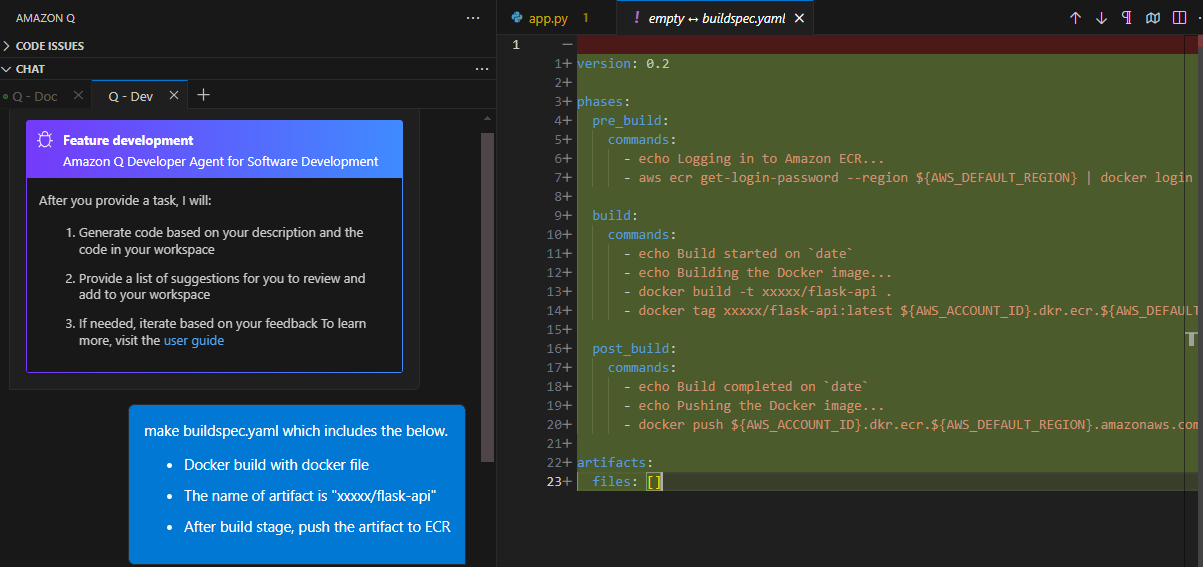Click the 'echo Build started on `date`' line
The width and height of the screenshot is (1203, 567).
(x=739, y=253)
